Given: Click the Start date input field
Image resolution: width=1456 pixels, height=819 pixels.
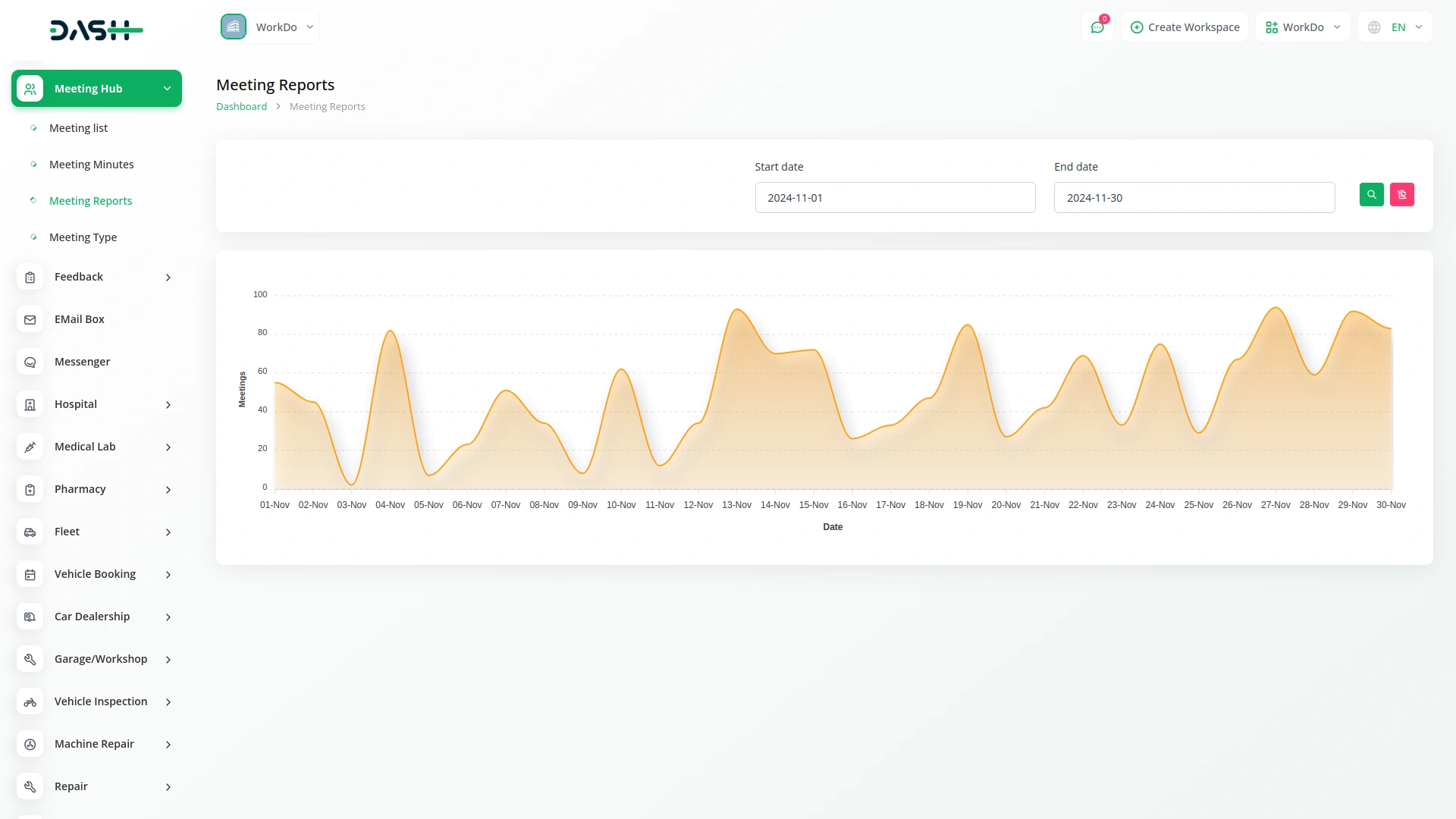Looking at the screenshot, I should [895, 198].
